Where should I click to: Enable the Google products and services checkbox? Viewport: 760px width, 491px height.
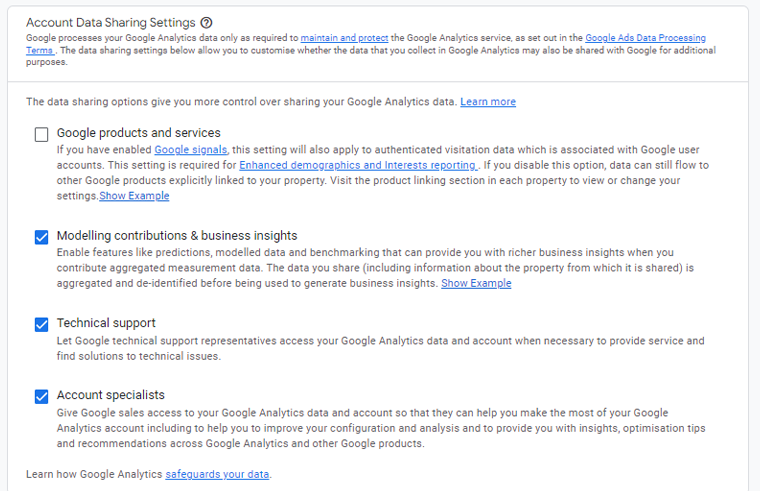coord(42,134)
